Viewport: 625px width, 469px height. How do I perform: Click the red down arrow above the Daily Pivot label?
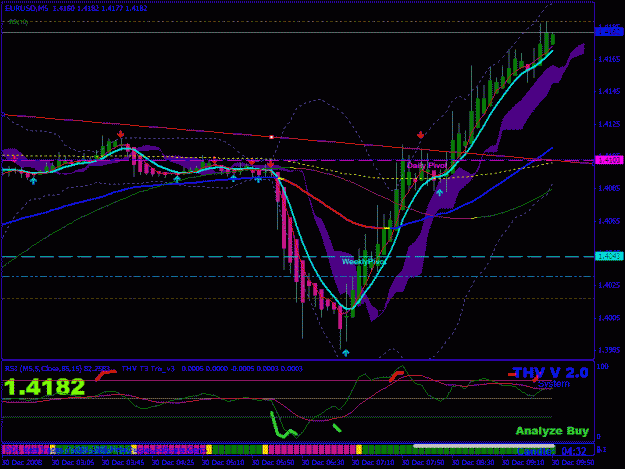click(421, 135)
